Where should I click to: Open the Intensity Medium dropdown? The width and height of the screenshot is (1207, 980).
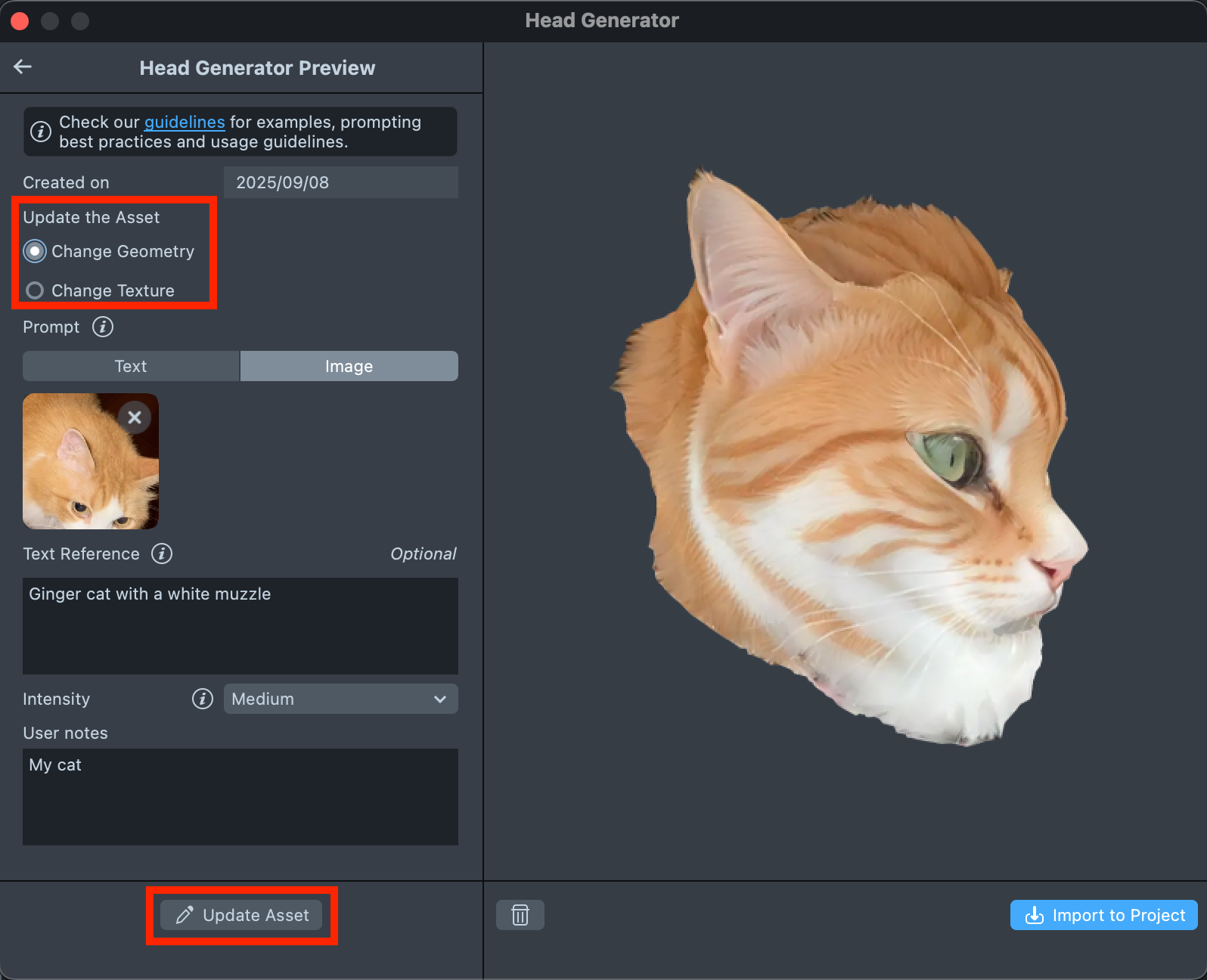[x=340, y=699]
